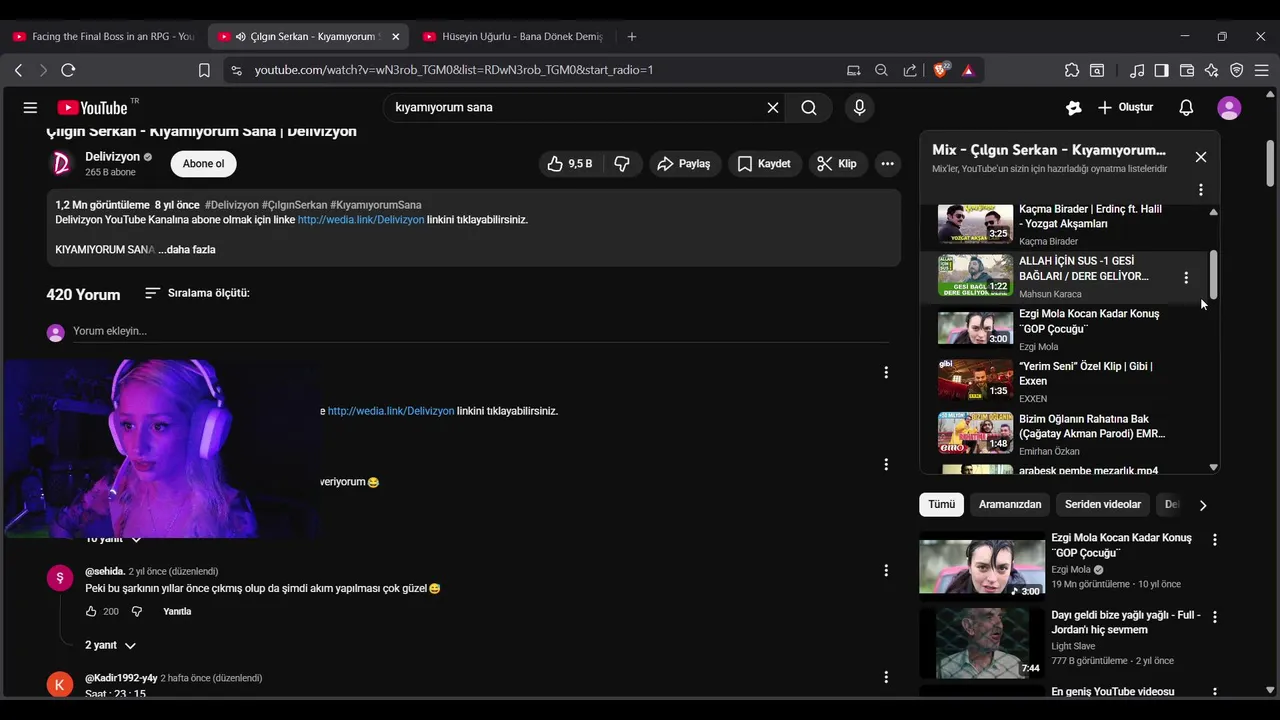
Task: Clear the search box text
Action: (x=773, y=108)
